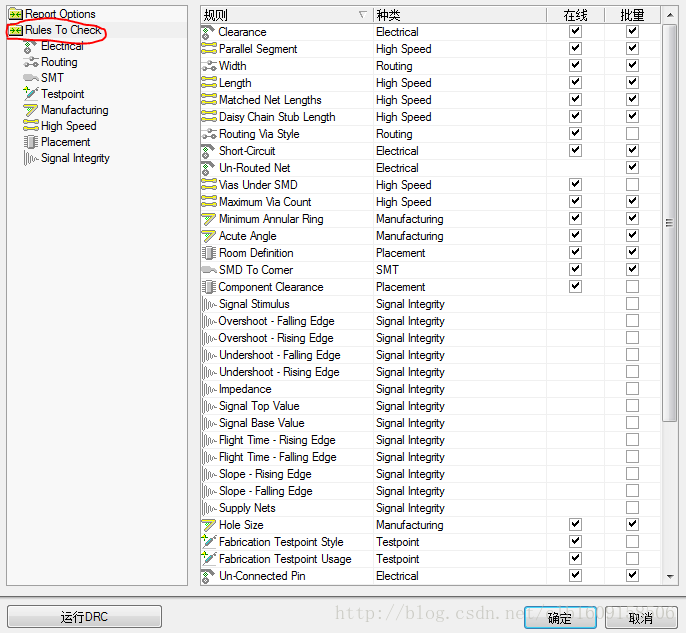Click the 运行DRC button
Screen dimensions: 686x633
click(84, 617)
